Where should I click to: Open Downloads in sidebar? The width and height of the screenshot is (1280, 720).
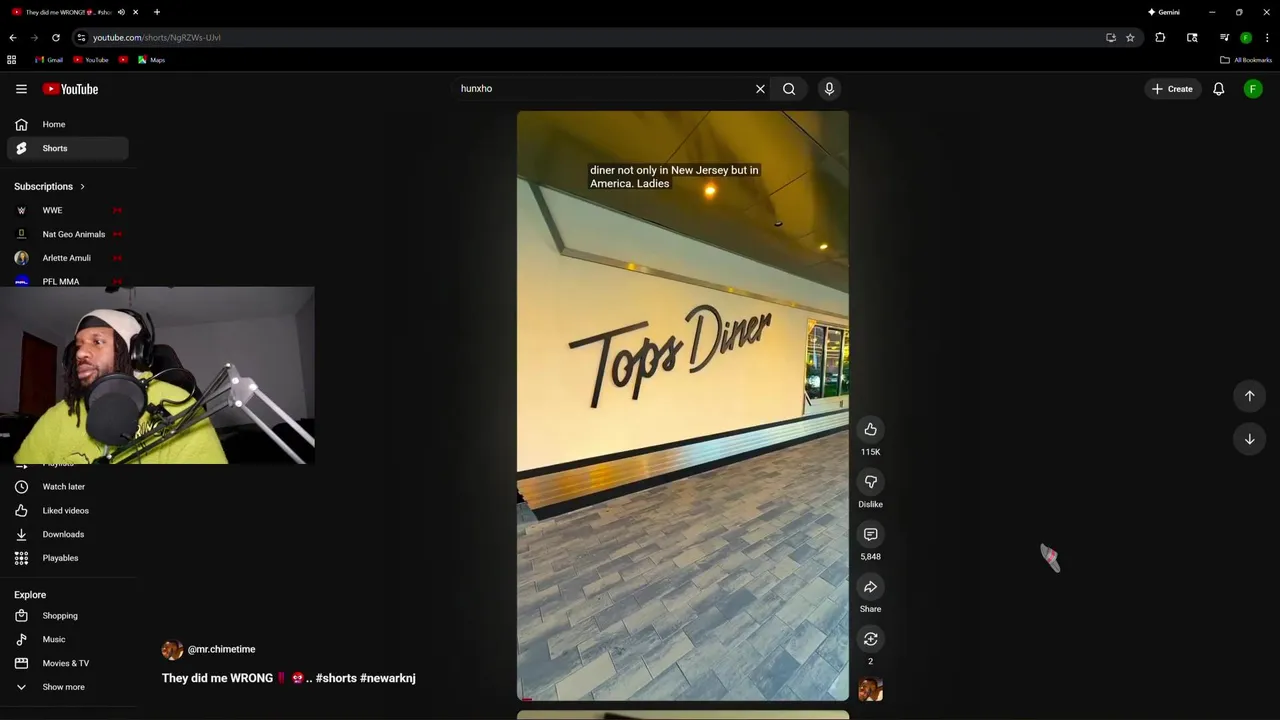(x=68, y=534)
